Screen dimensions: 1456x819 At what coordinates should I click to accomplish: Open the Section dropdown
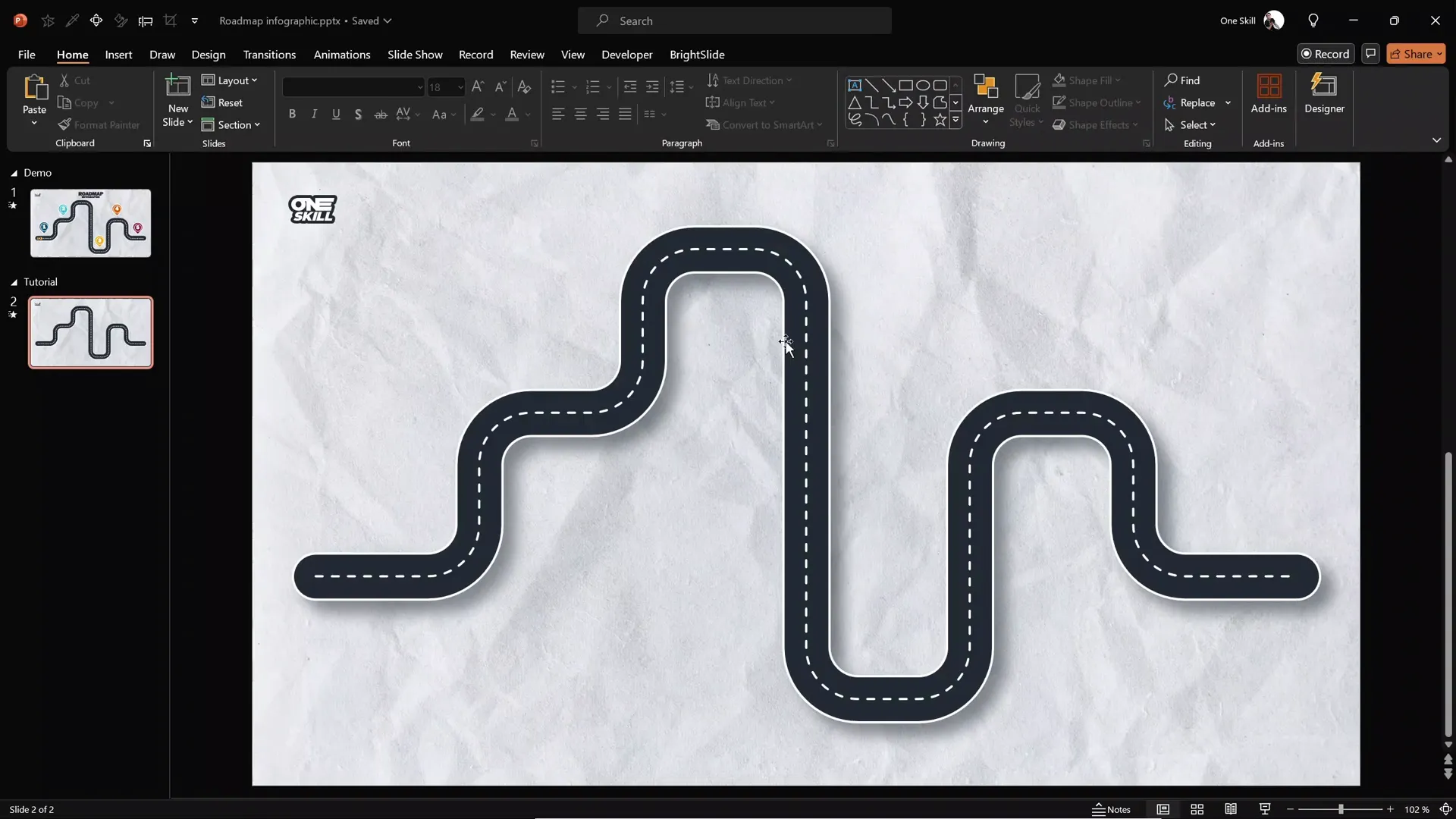(x=231, y=125)
